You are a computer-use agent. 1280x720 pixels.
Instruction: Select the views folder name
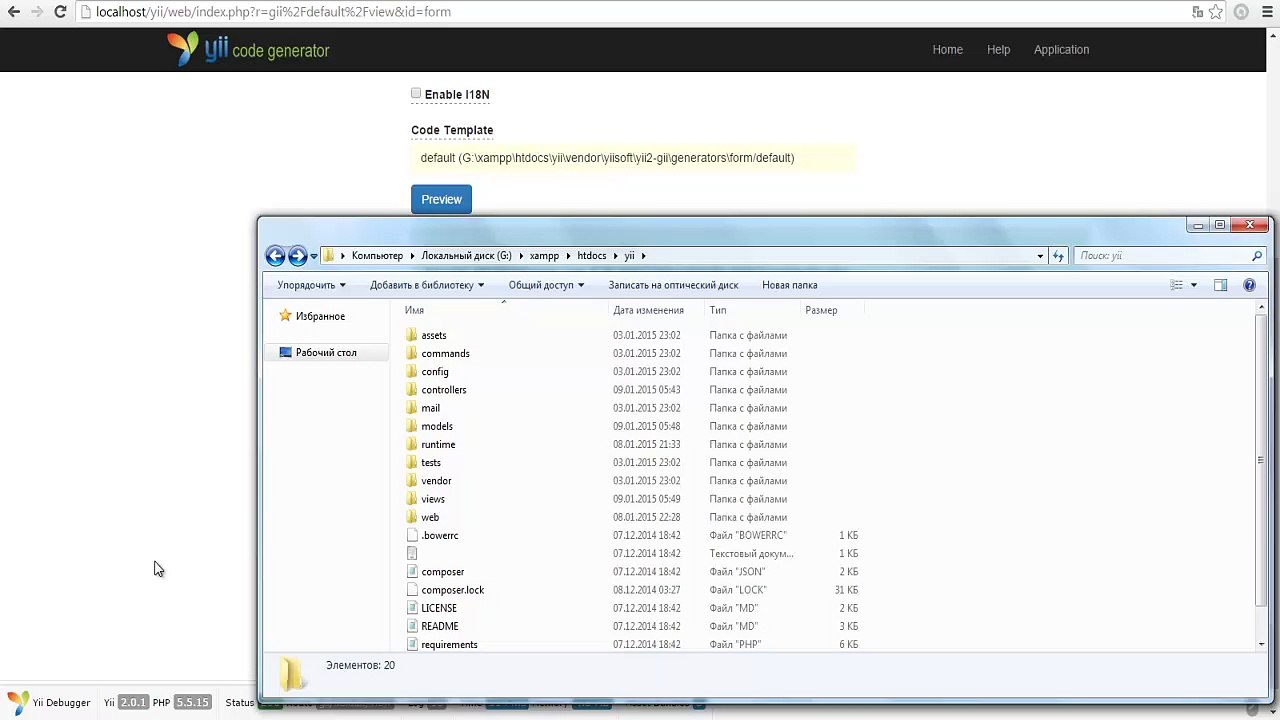pos(433,499)
